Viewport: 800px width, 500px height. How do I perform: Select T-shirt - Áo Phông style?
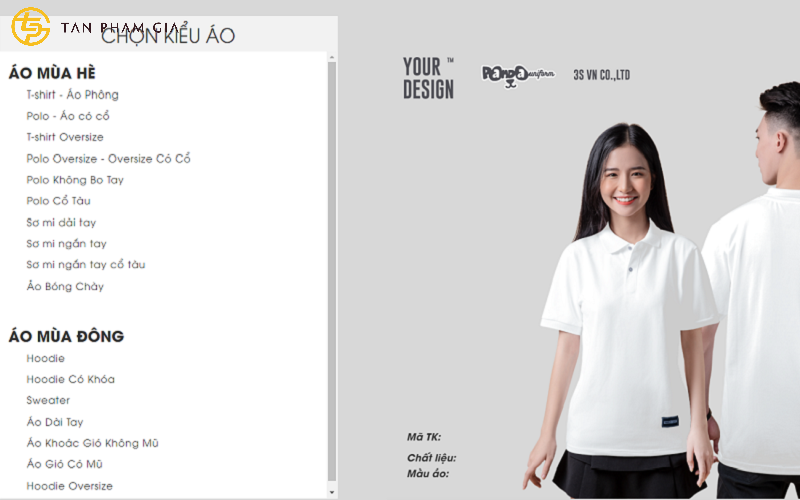coord(72,95)
